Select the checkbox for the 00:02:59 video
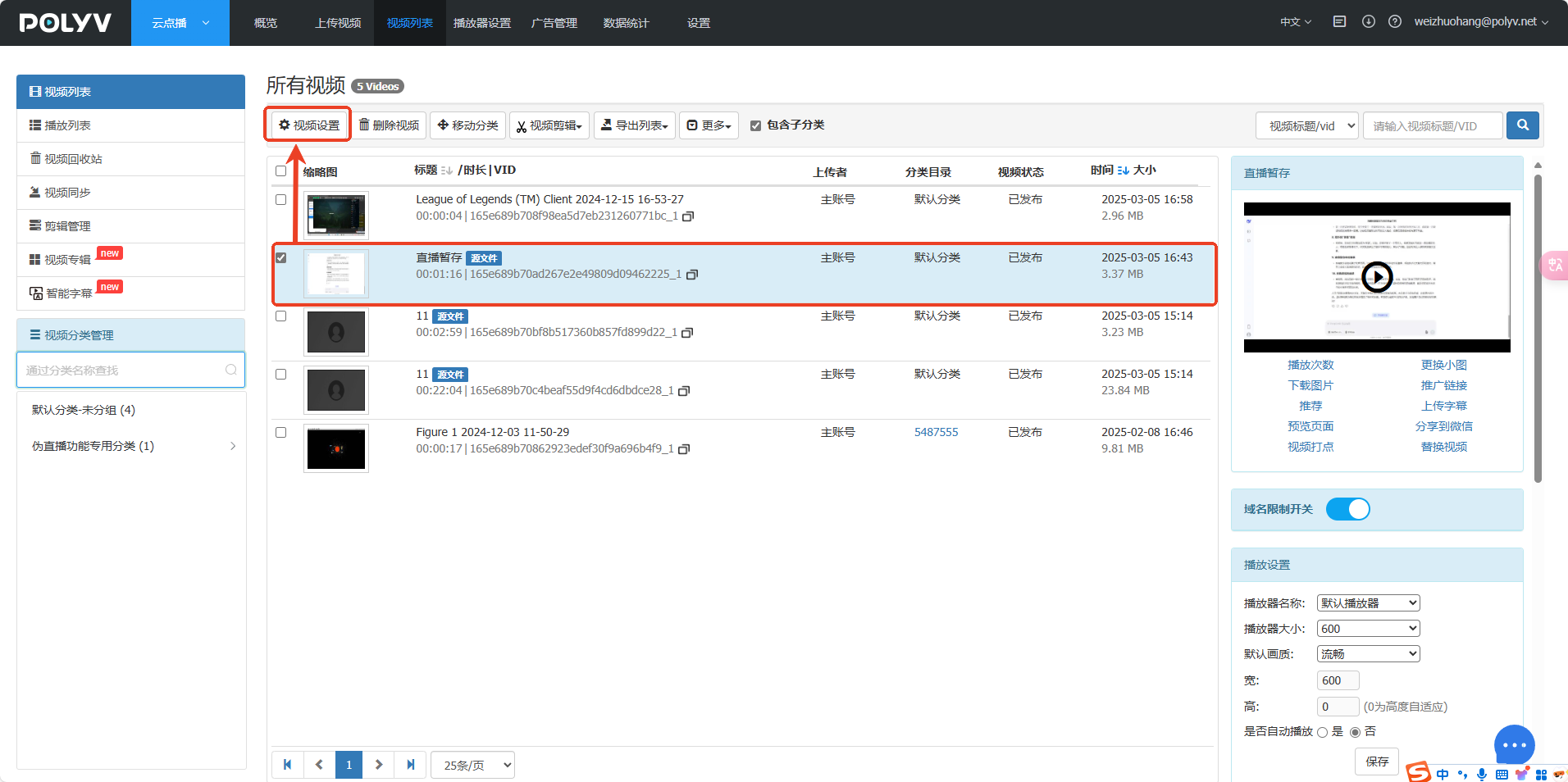This screenshot has width=1568, height=782. 280,316
